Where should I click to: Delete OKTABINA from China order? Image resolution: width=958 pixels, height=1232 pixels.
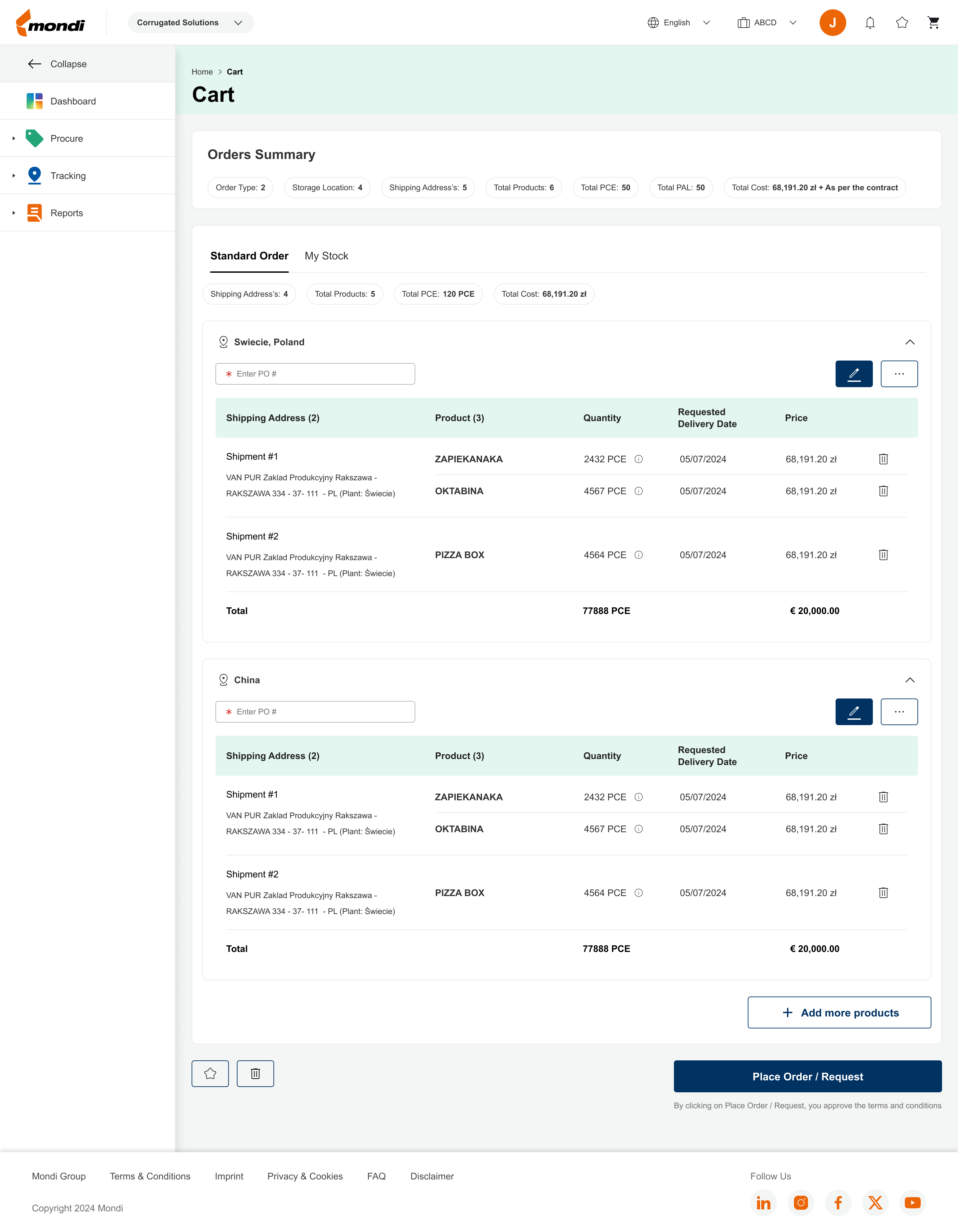click(883, 829)
